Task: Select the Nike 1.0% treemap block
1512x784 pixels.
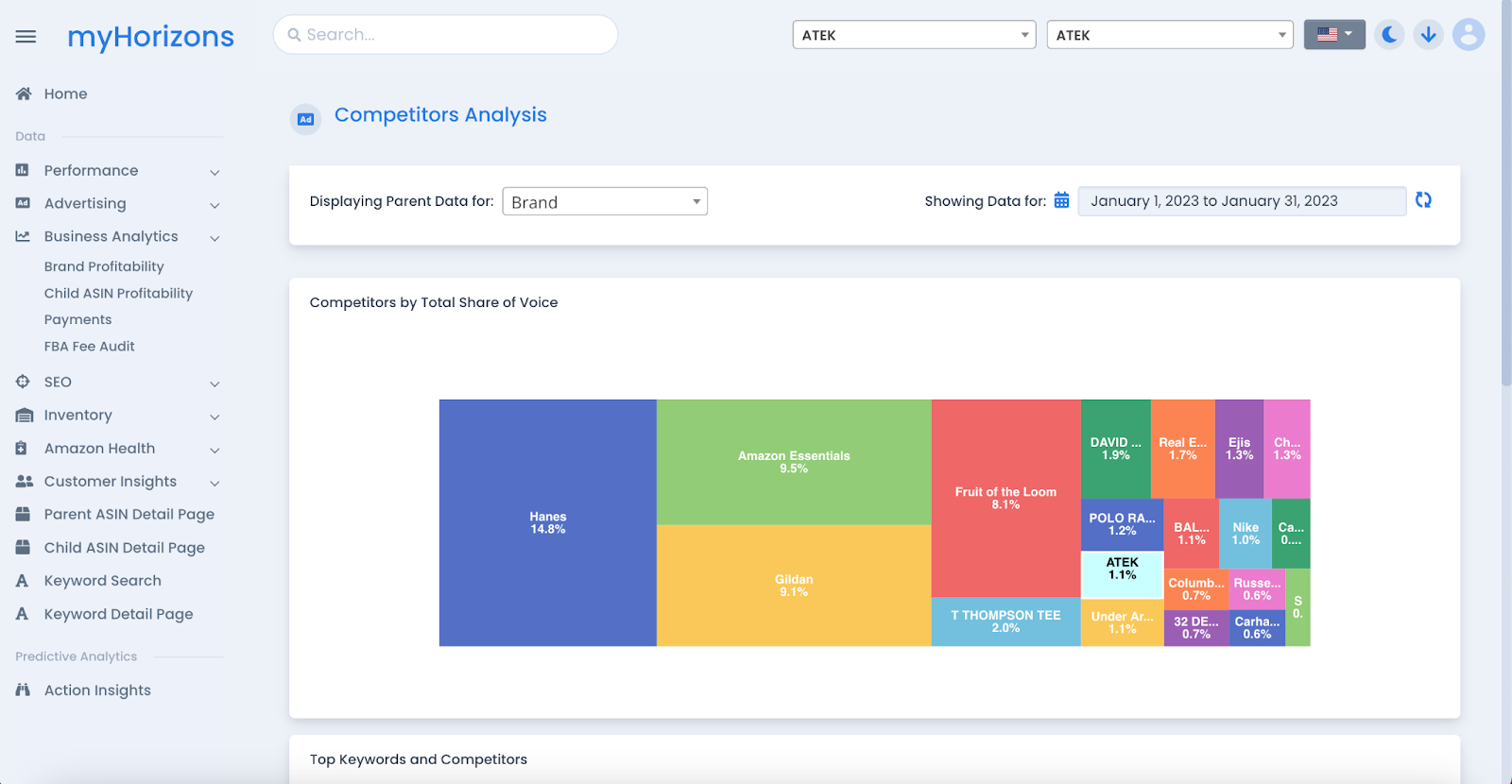Action: [x=1246, y=534]
